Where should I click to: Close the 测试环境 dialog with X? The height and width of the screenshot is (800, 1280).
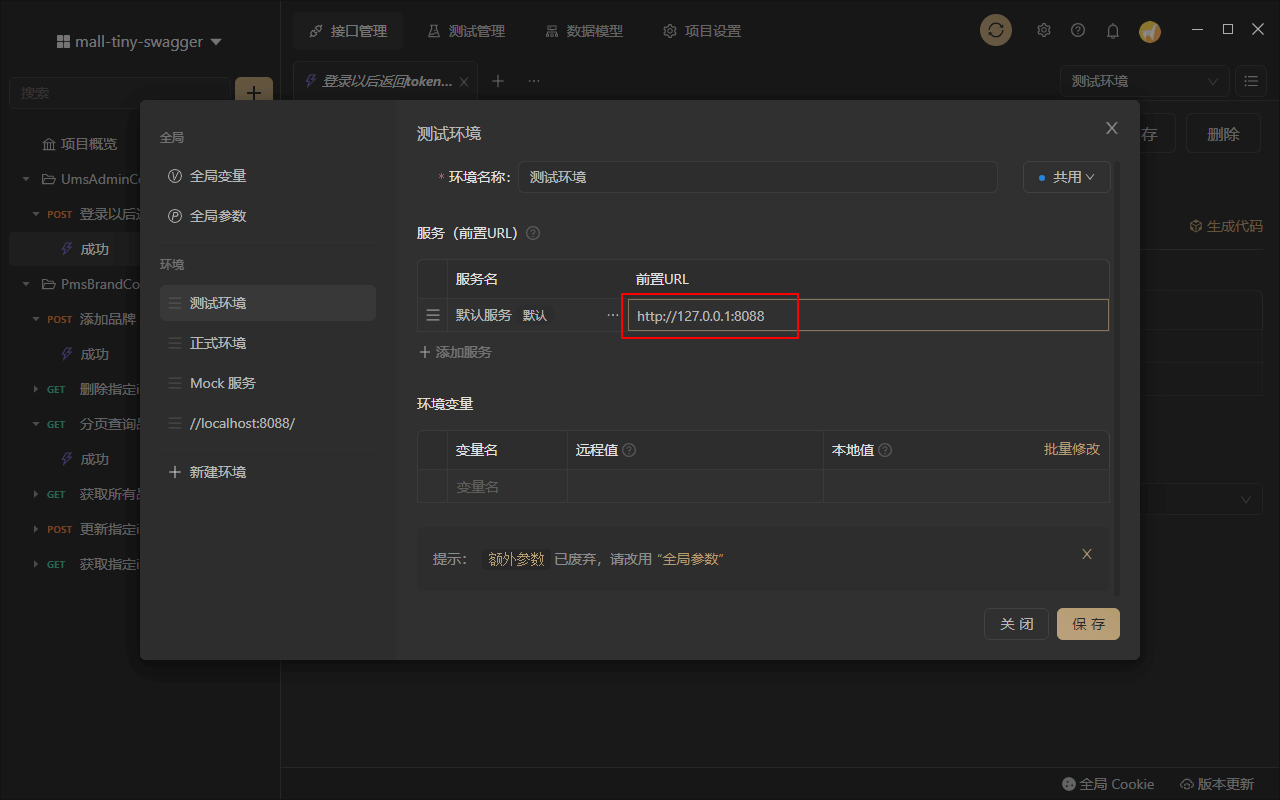1111,128
